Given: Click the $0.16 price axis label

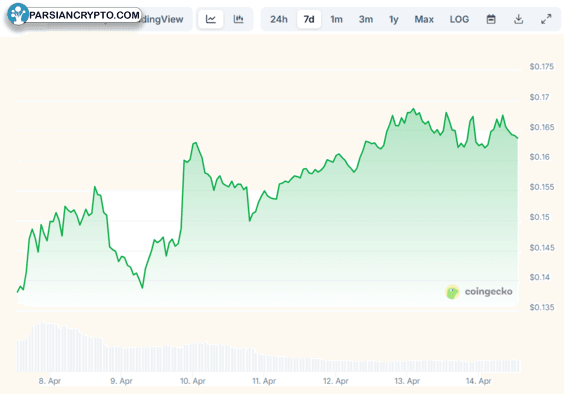Looking at the screenshot, I should coord(540,157).
